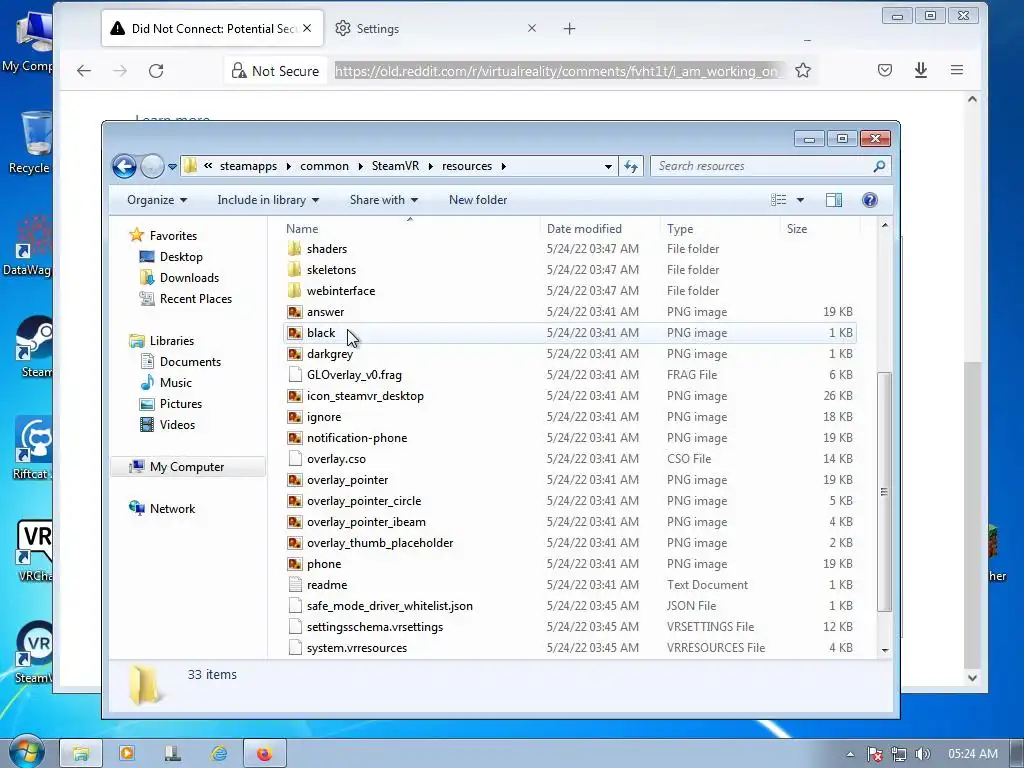This screenshot has width=1024, height=768.
Task: Sort by the Date modified column header
Action: [601, 229]
